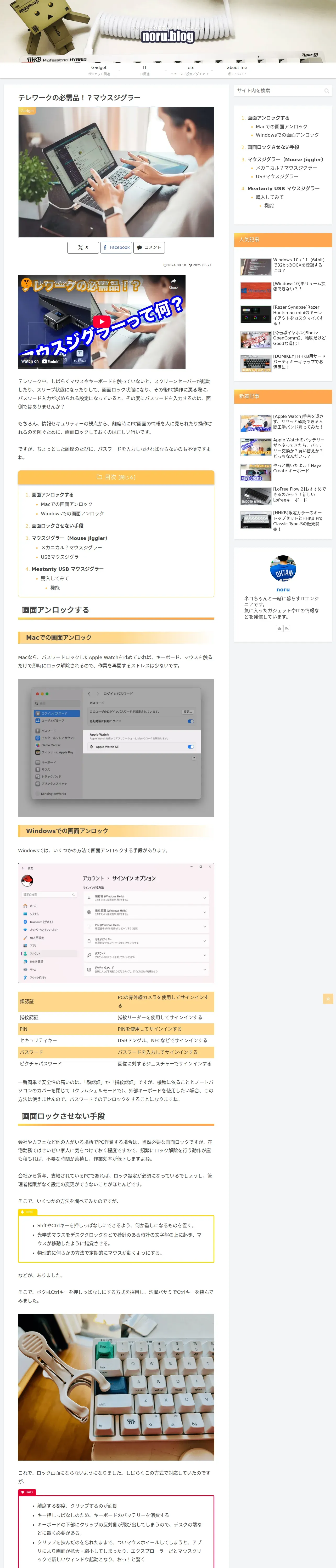This screenshot has width=336, height=1568.
Task: Click マウスジグラー(Mouse Jiggler) in the sidebar contents
Action: click(285, 159)
